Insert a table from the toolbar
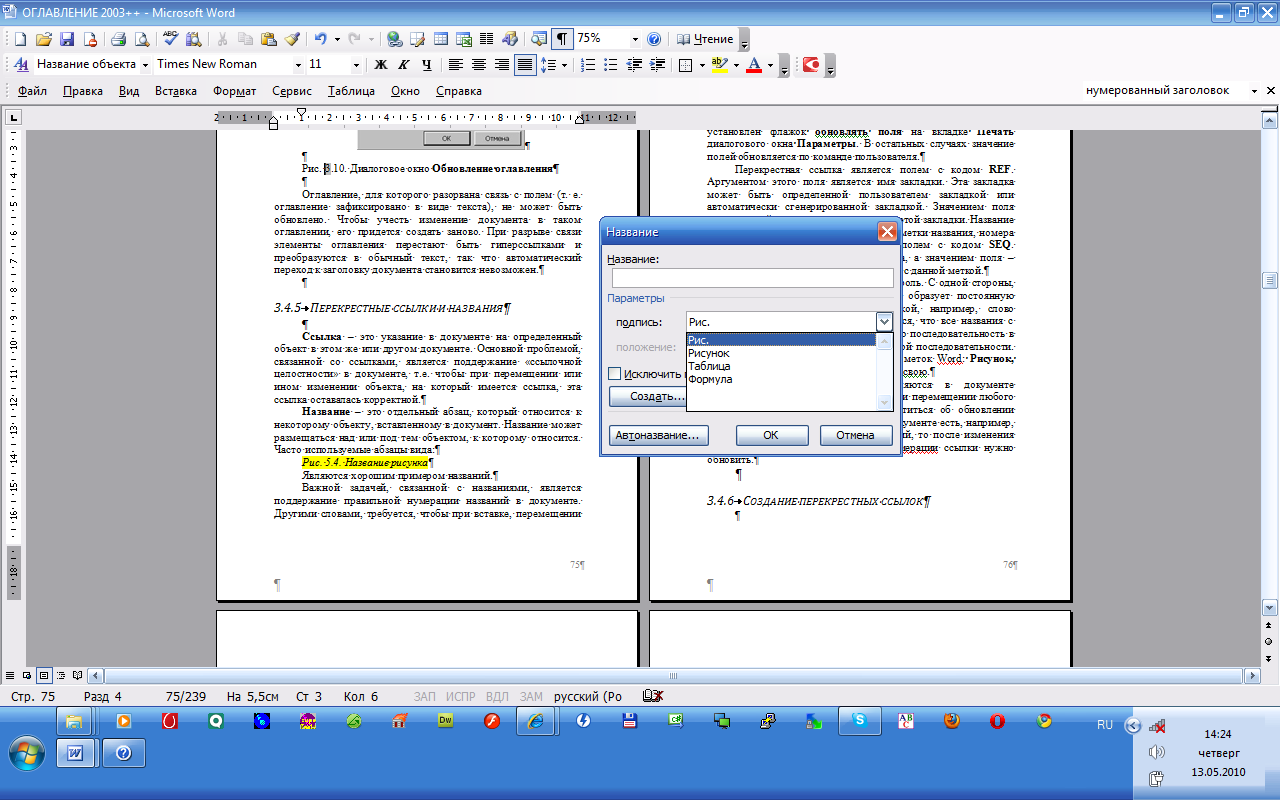 click(440, 39)
